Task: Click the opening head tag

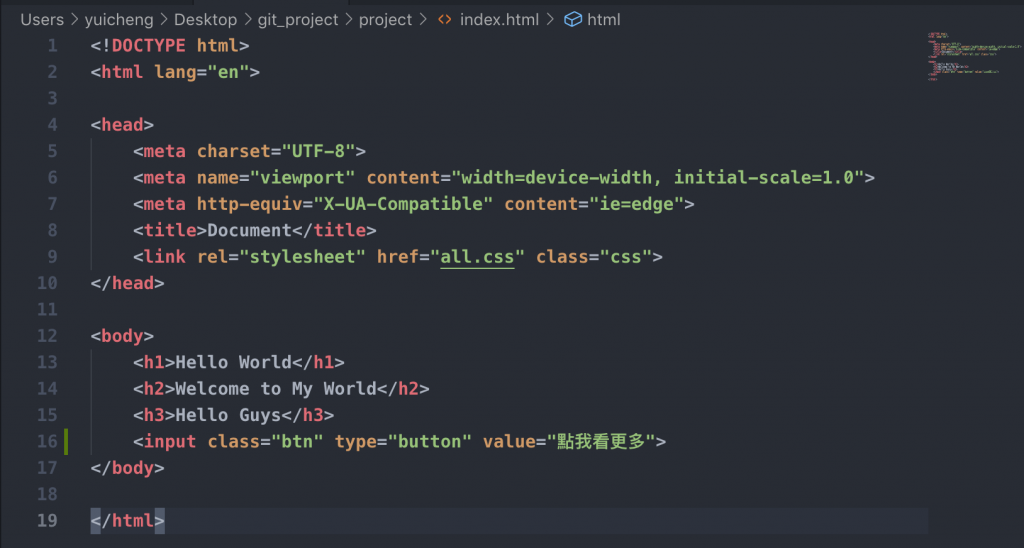Action: (x=122, y=125)
